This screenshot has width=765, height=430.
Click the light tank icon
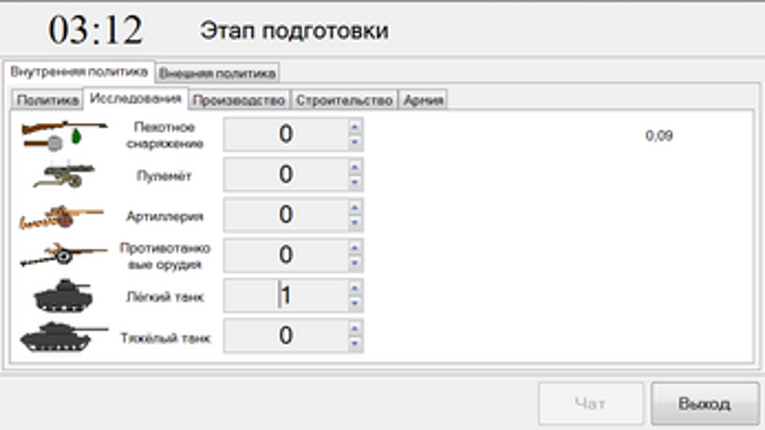click(62, 296)
